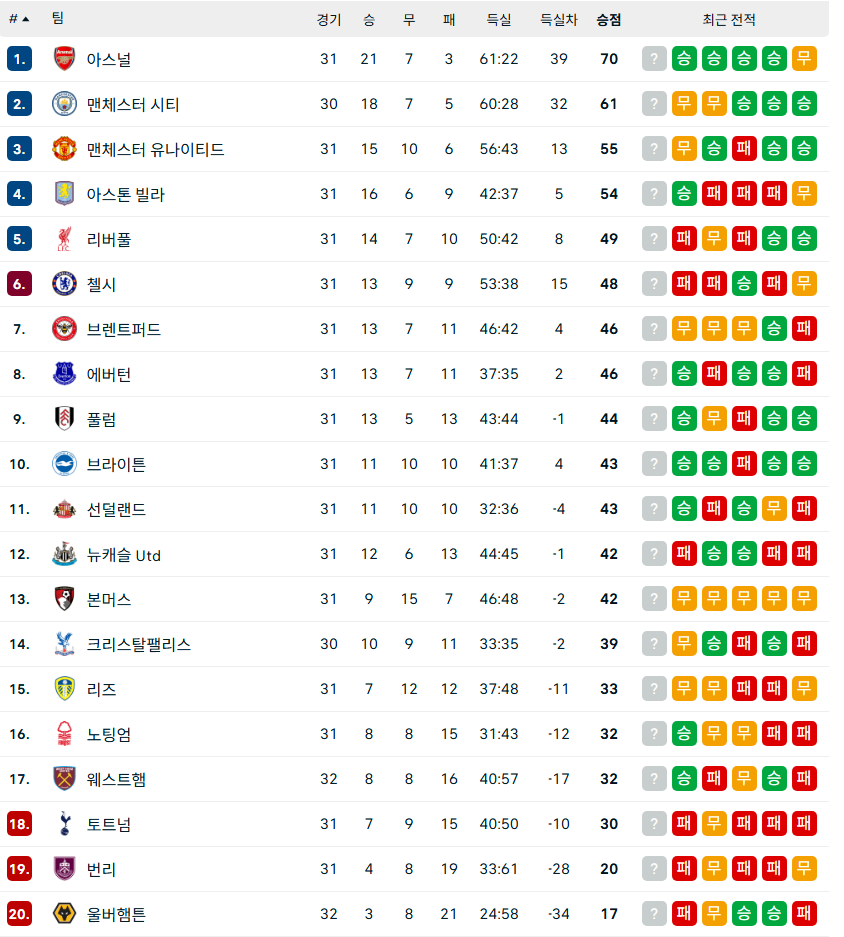Click the Wolverhampton wolf crest icon
Screen dimensions: 844x937
[64, 914]
